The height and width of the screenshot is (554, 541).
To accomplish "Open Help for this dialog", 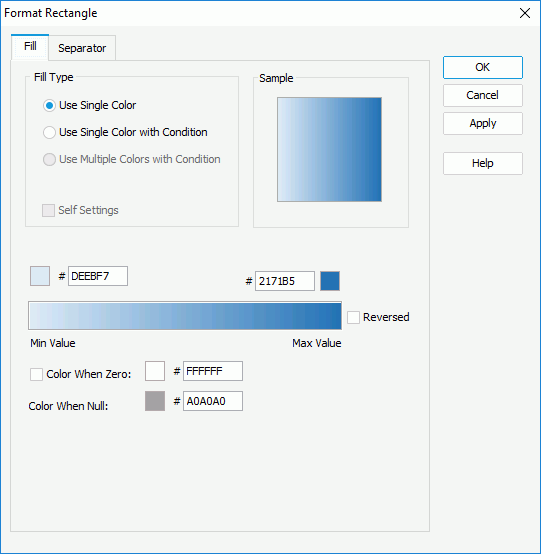I will [x=483, y=163].
